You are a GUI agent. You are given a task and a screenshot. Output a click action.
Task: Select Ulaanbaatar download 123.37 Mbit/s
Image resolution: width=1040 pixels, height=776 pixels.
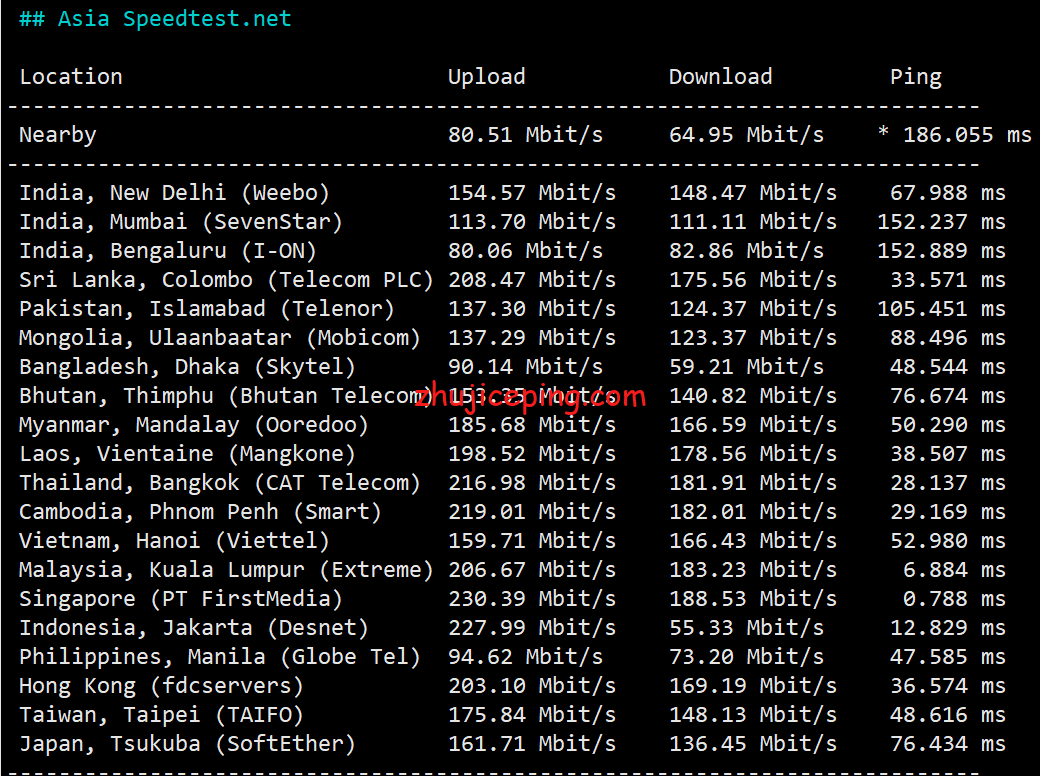753,338
